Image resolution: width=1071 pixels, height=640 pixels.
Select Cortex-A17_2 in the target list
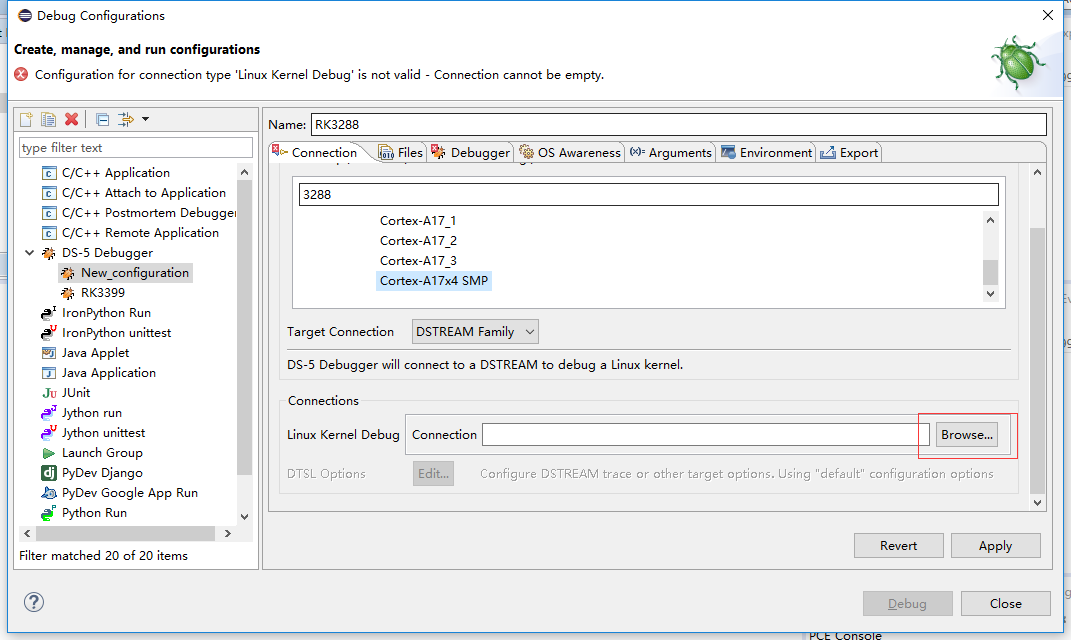tap(418, 240)
